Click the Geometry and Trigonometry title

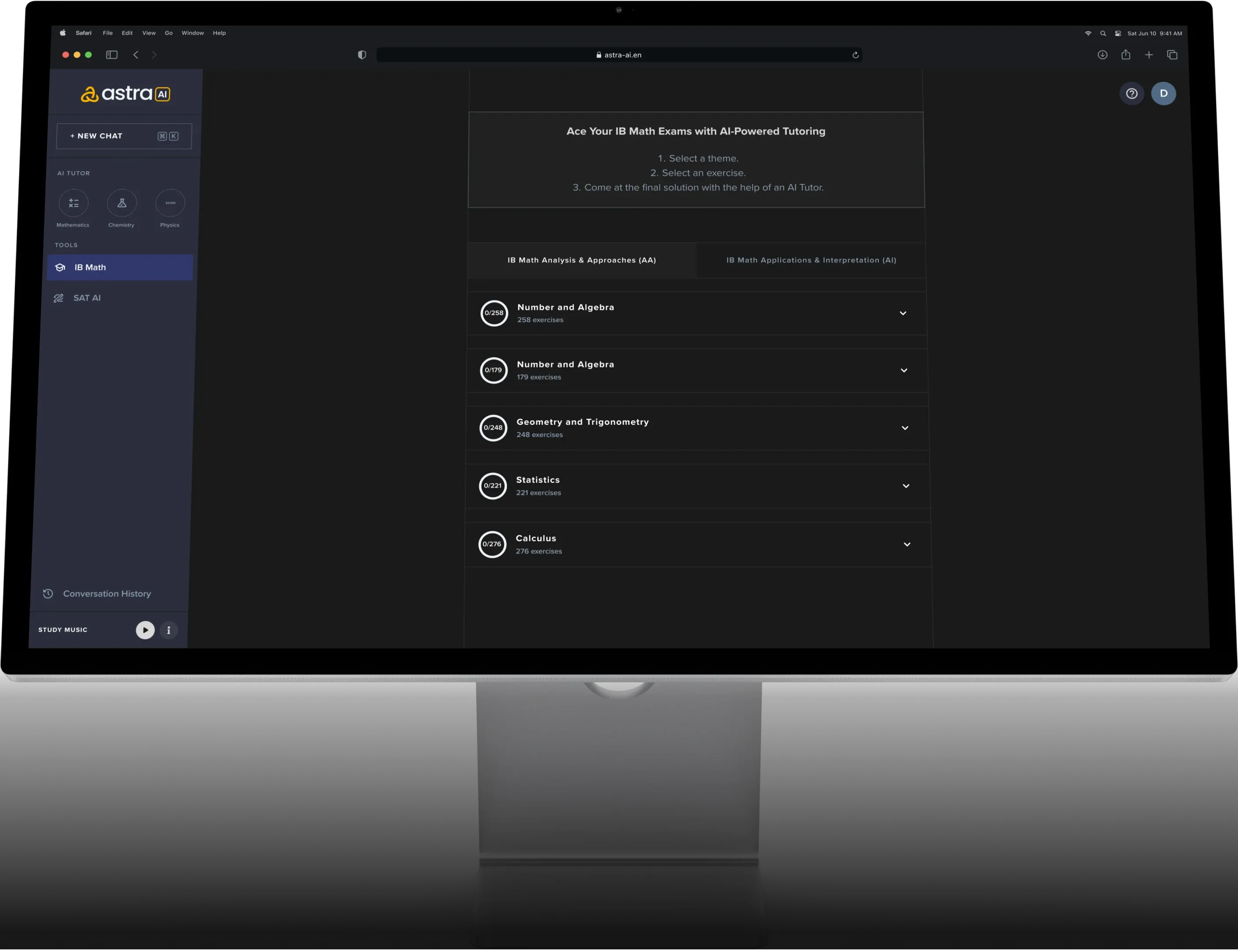pyautogui.click(x=583, y=422)
